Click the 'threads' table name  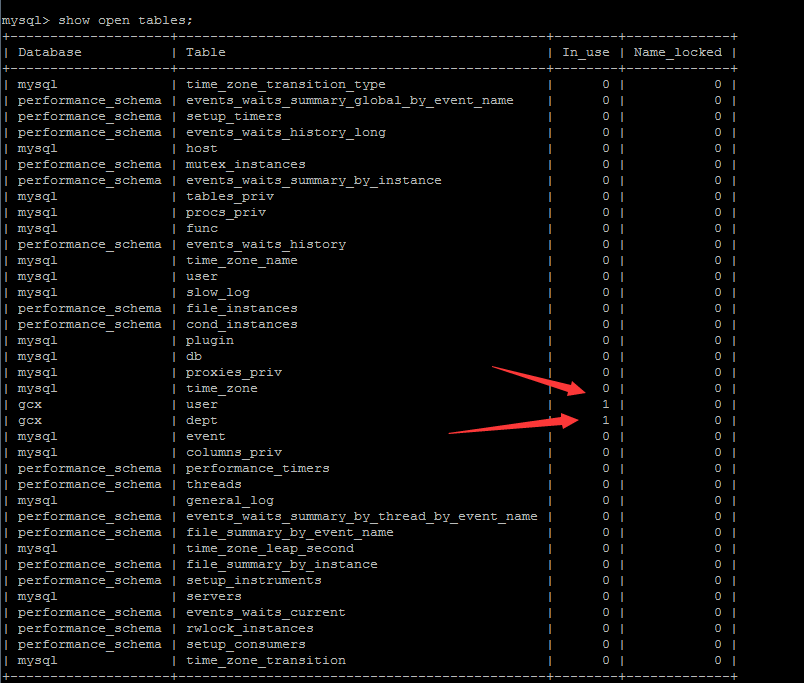pos(214,484)
